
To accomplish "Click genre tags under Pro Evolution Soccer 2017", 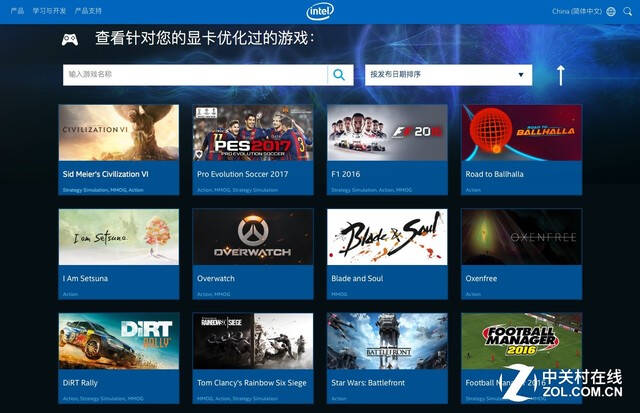I will tap(237, 190).
